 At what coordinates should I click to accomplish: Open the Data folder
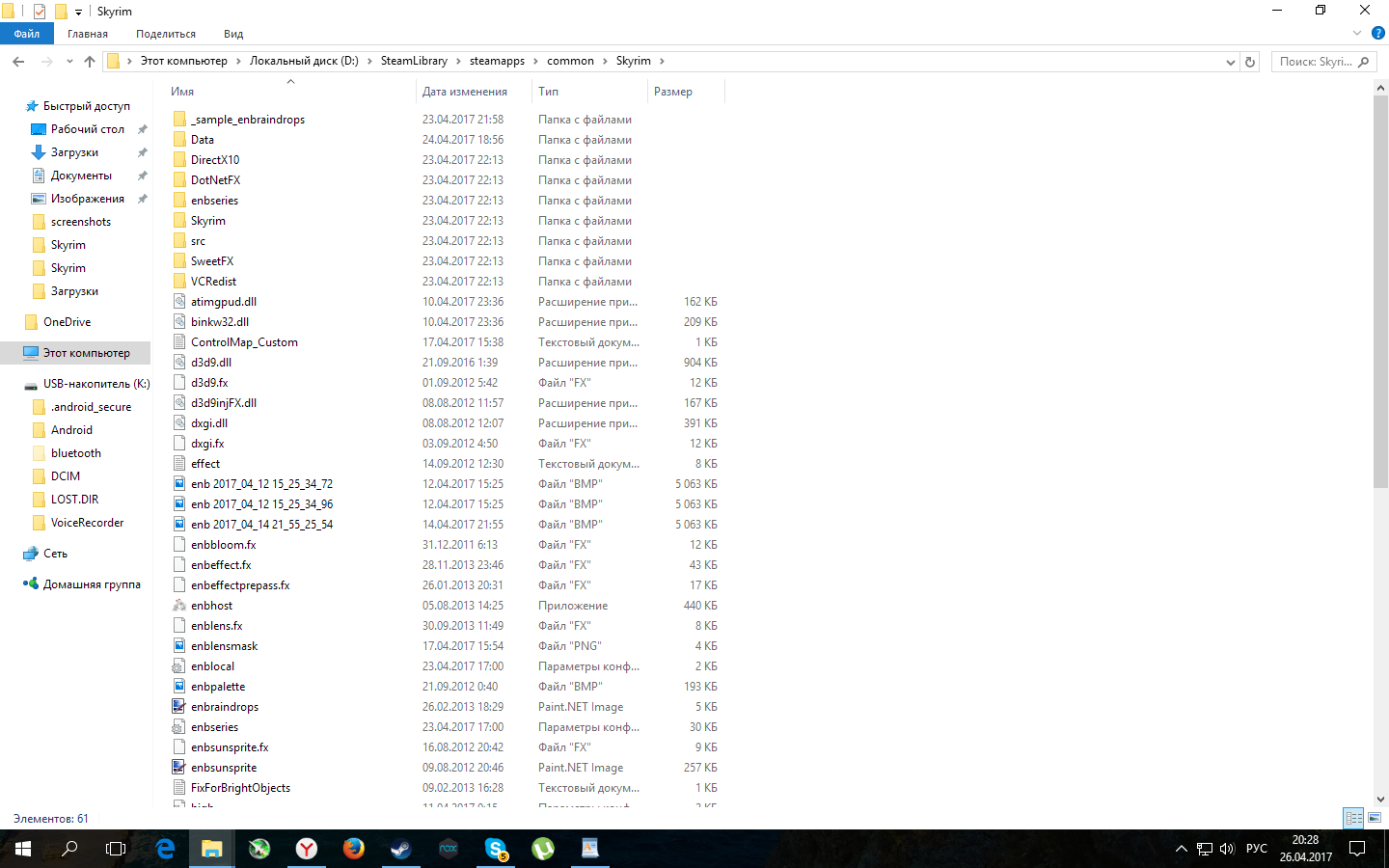click(x=203, y=140)
